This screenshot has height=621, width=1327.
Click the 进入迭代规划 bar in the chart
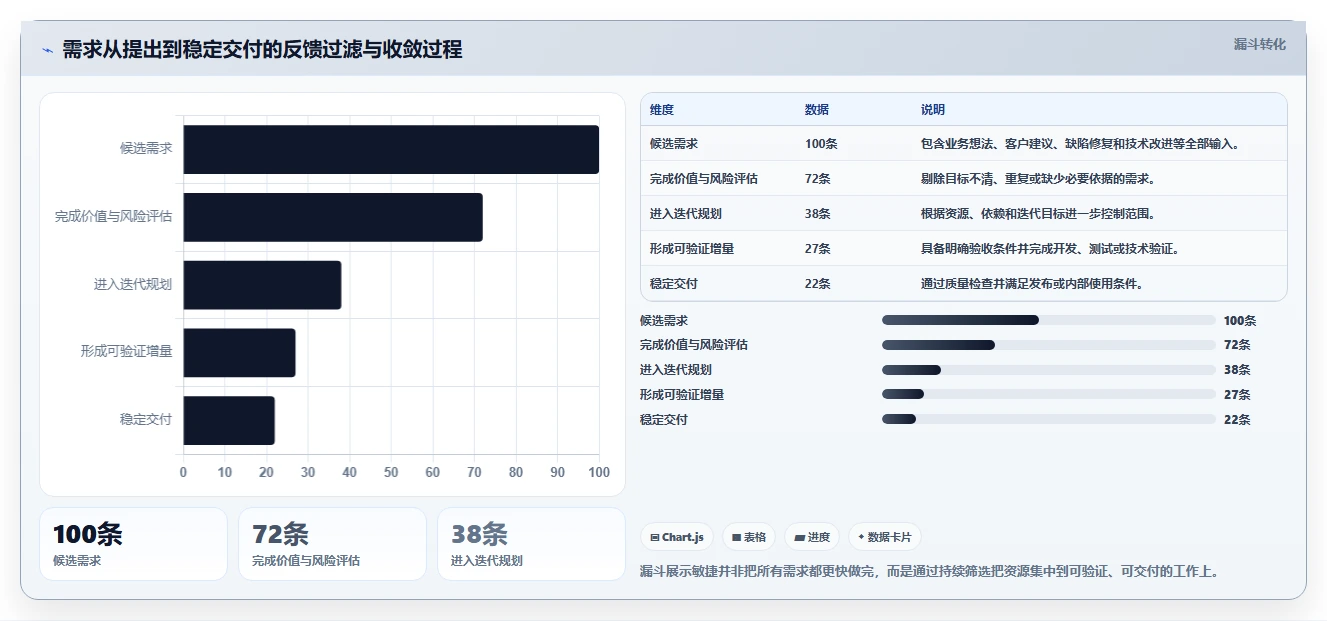[262, 285]
